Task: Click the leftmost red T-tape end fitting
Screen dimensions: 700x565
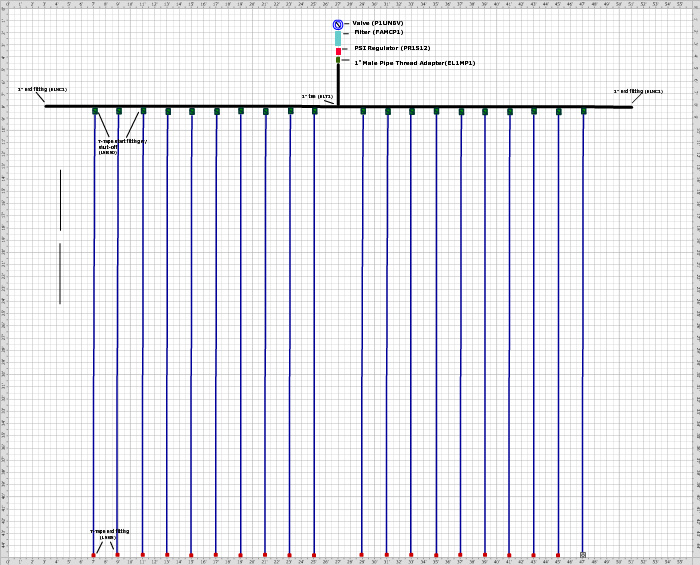Action: point(94,555)
